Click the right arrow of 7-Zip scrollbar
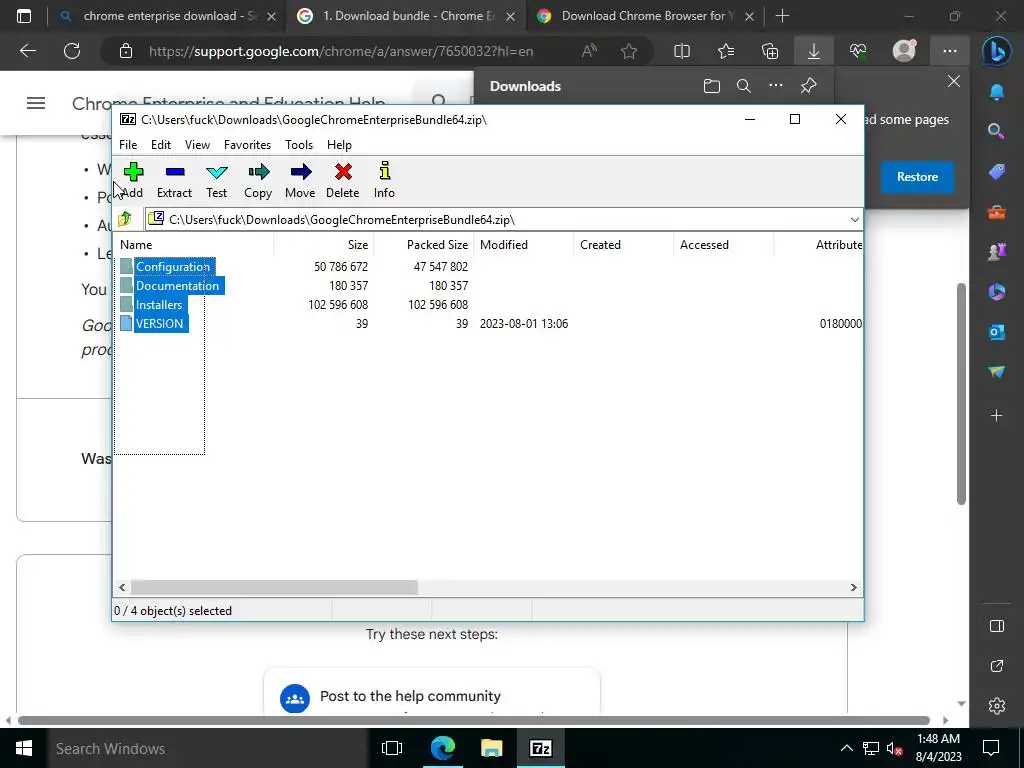 [x=853, y=587]
